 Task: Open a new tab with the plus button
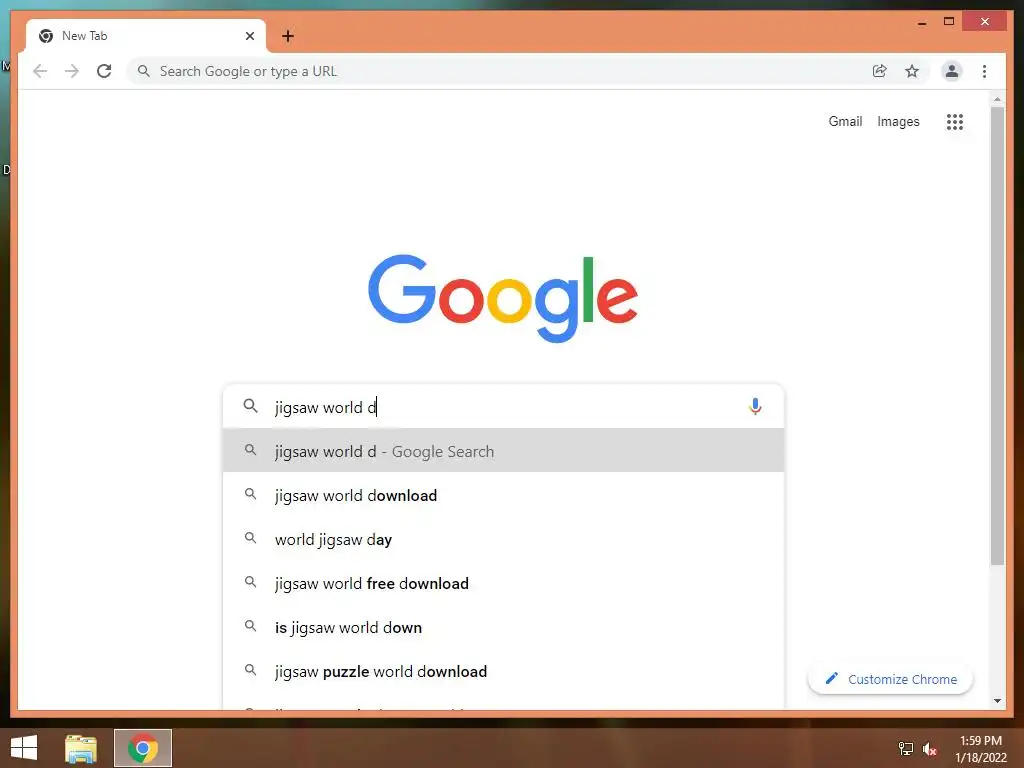tap(288, 36)
